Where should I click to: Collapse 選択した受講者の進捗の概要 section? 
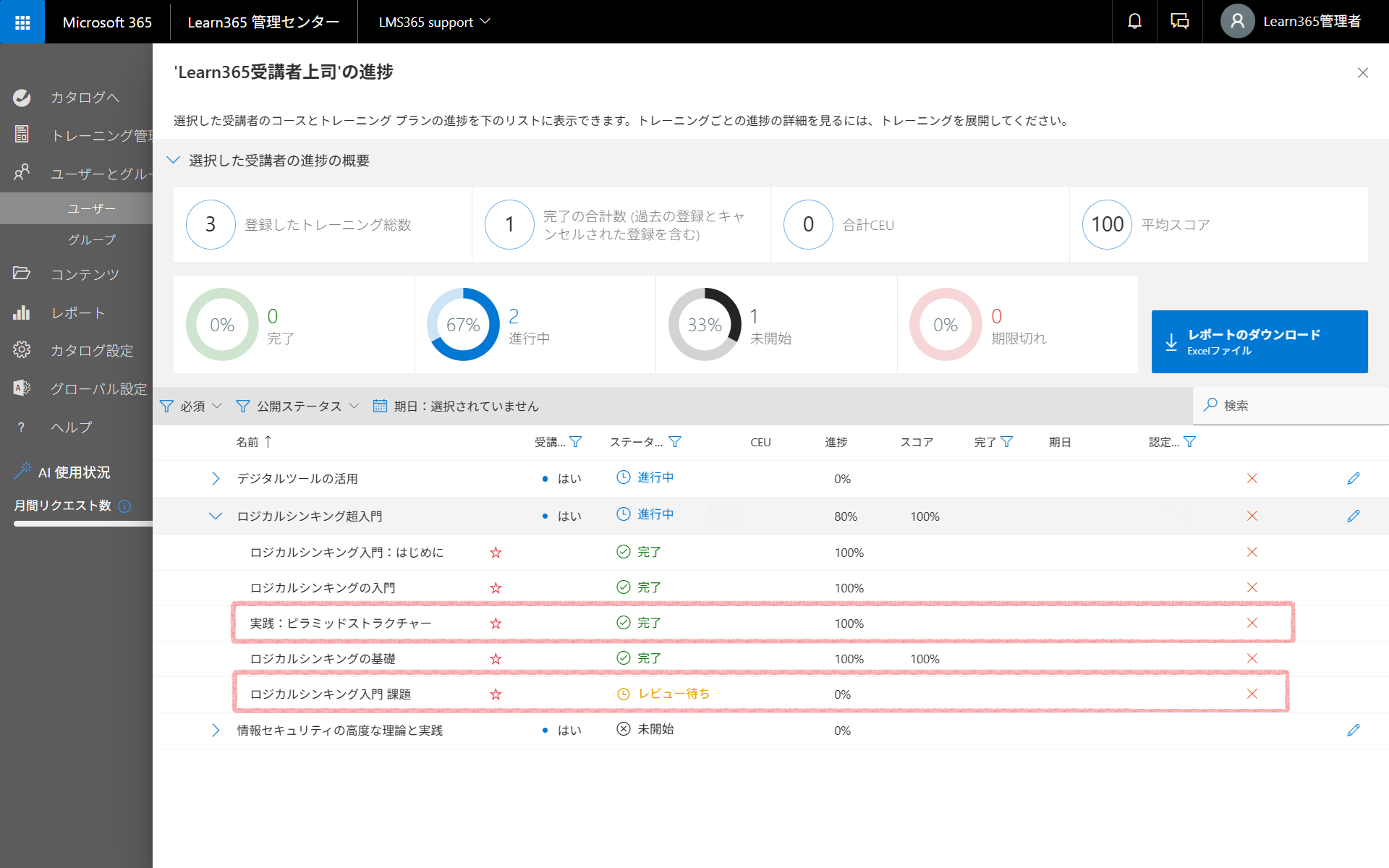[174, 161]
